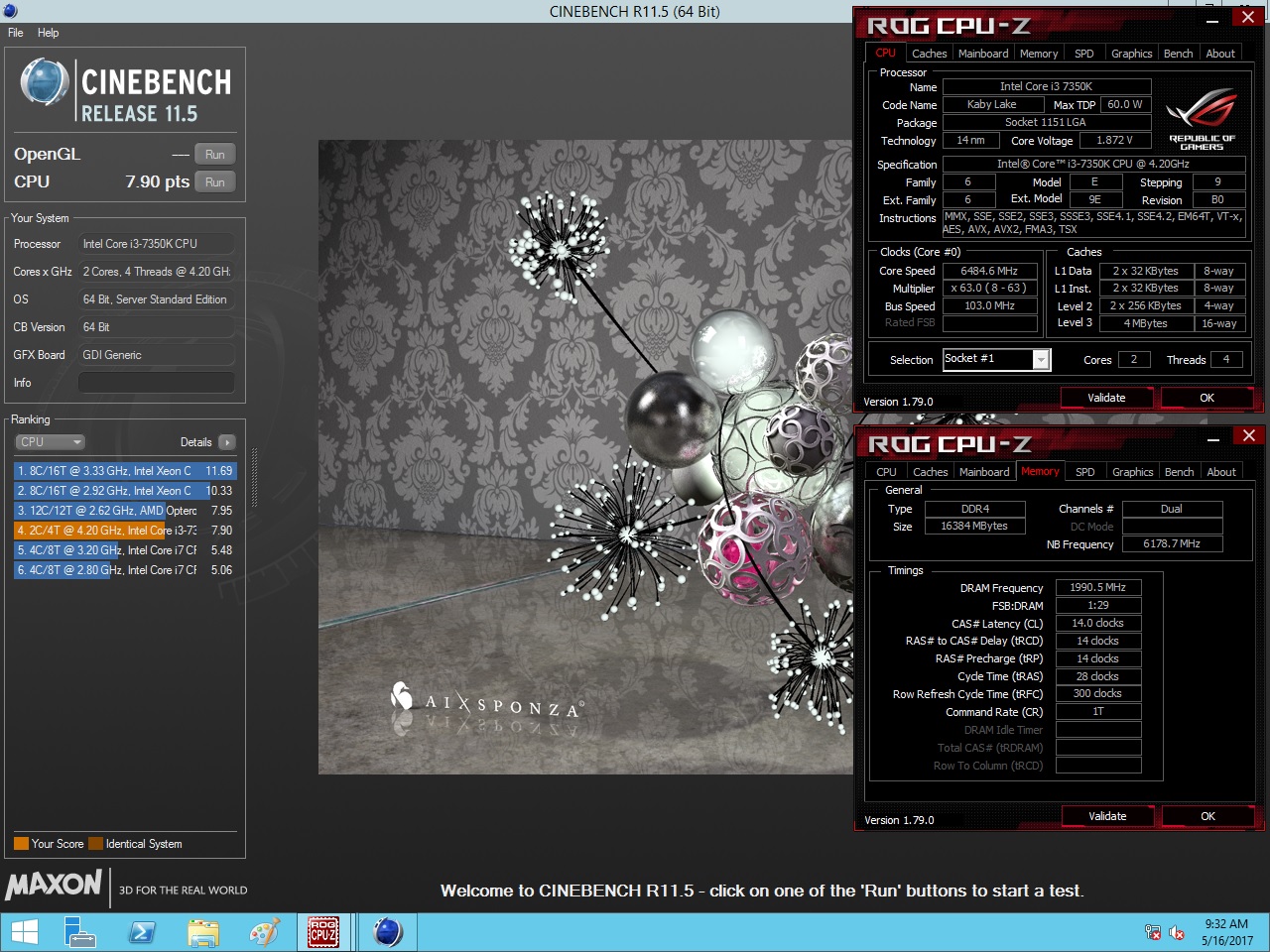Click the Identical System legend swatch
The image size is (1270, 952).
point(95,844)
